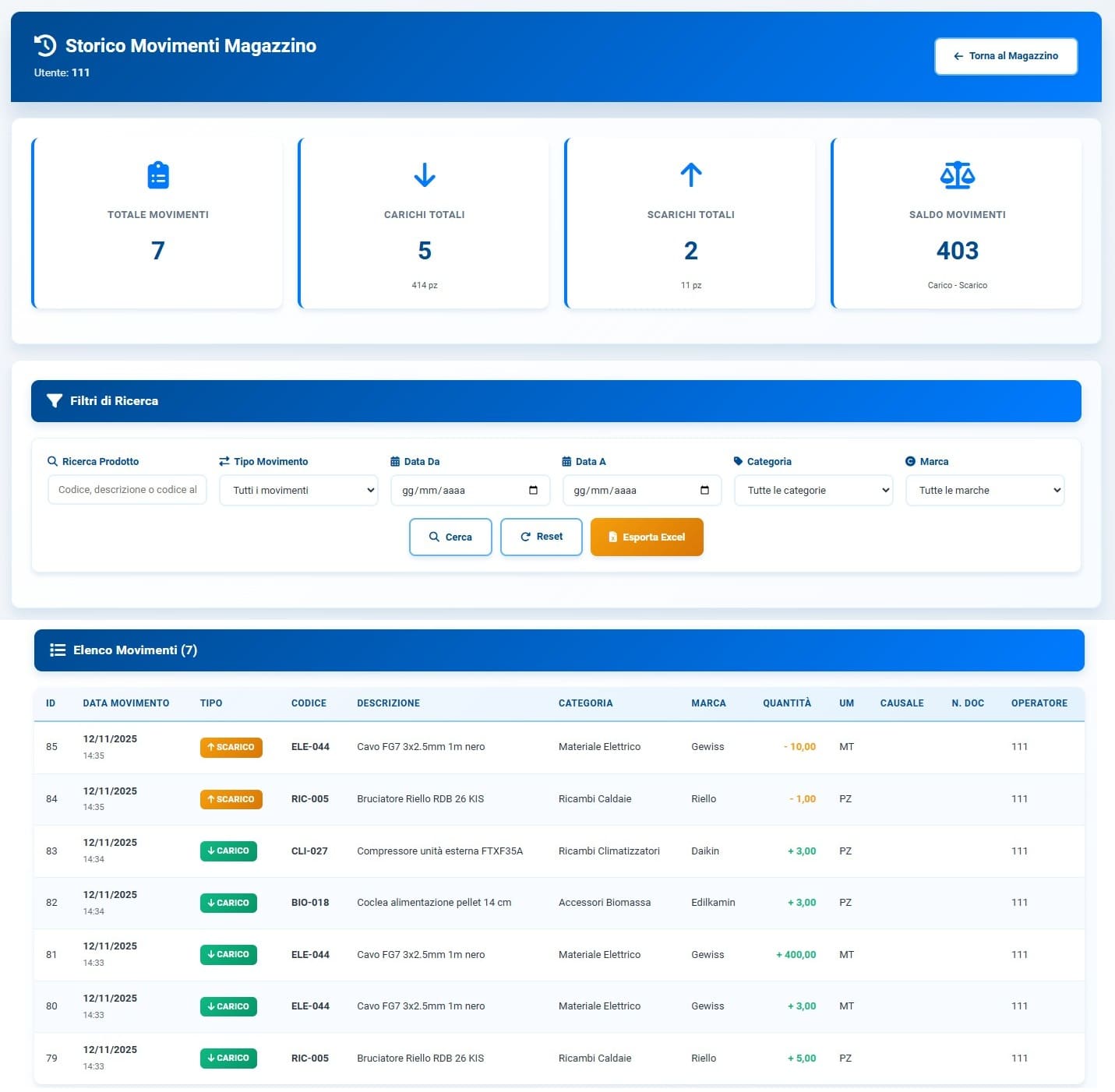Click the clipboard icon above Totale Movimenti

coord(158,175)
